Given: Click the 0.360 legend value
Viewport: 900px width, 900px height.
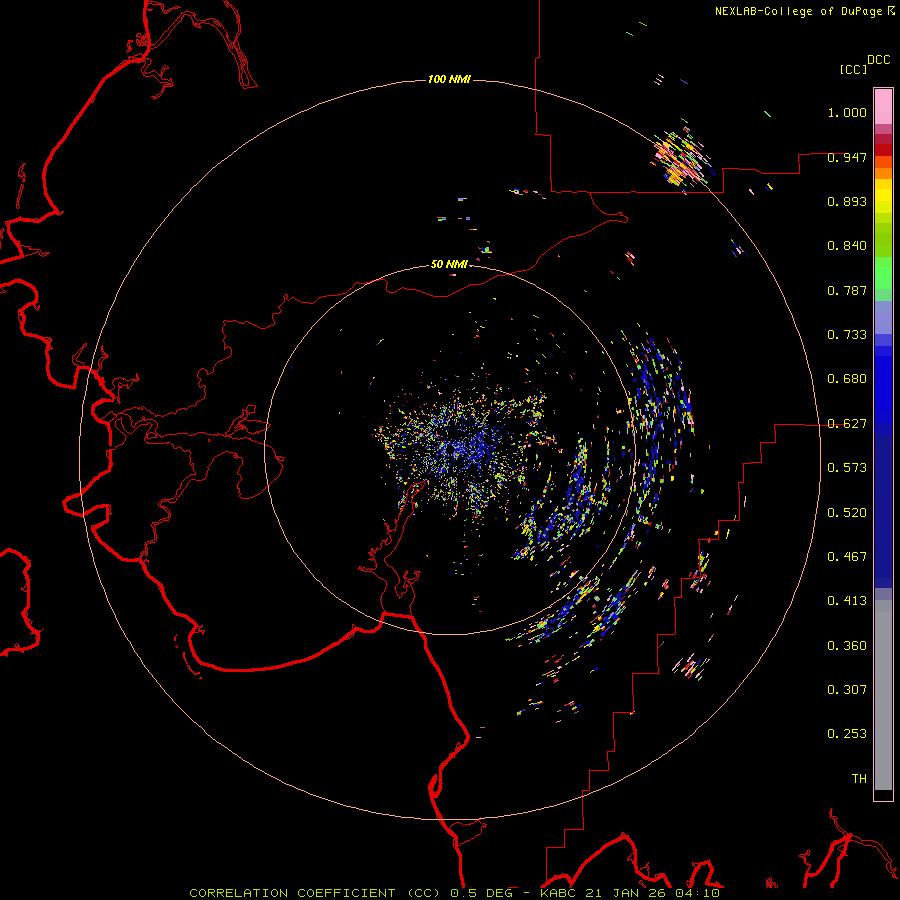Looking at the screenshot, I should tap(847, 646).
